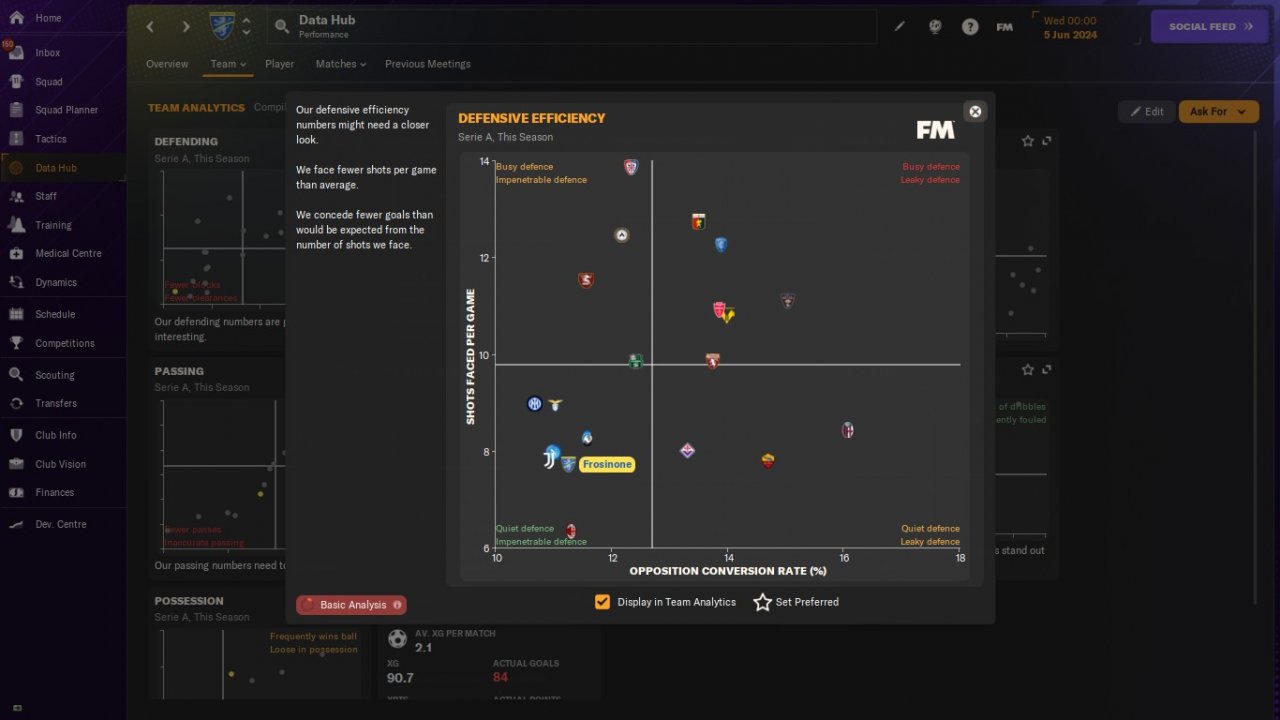Image resolution: width=1280 pixels, height=720 pixels.
Task: Toggle favourite star on upper-right background panel
Action: pyautogui.click(x=1028, y=141)
